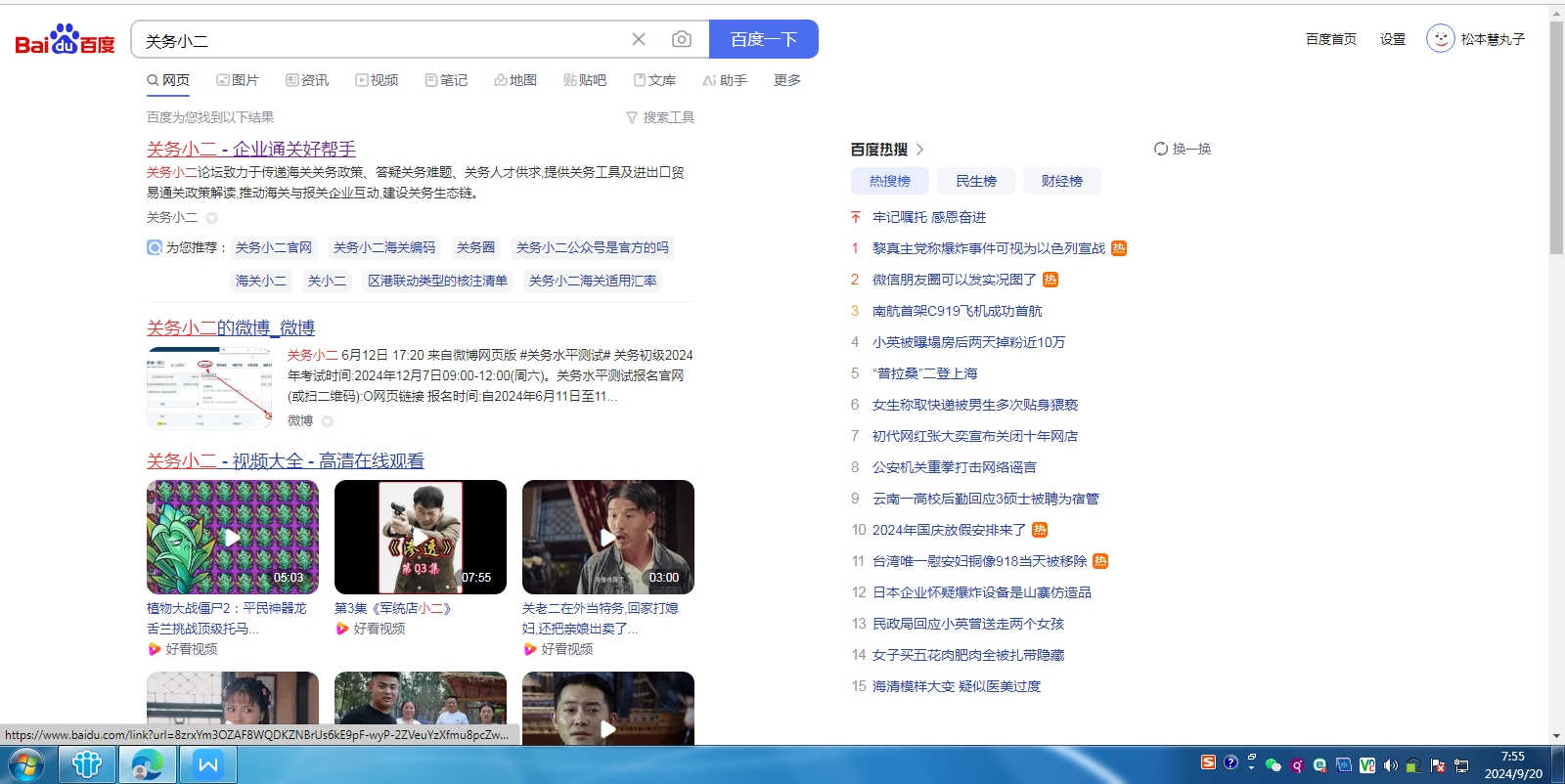The image size is (1565, 784).
Task: Play the 植物大战僵尸2 video thumbnail
Action: point(233,537)
